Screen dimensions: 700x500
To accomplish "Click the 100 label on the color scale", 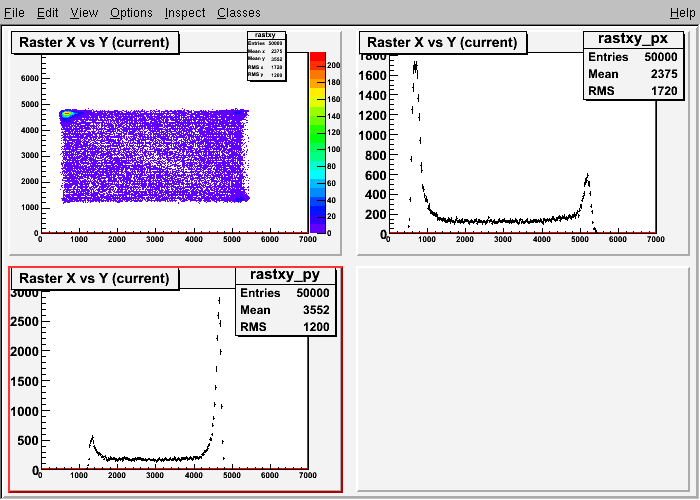I will [333, 149].
